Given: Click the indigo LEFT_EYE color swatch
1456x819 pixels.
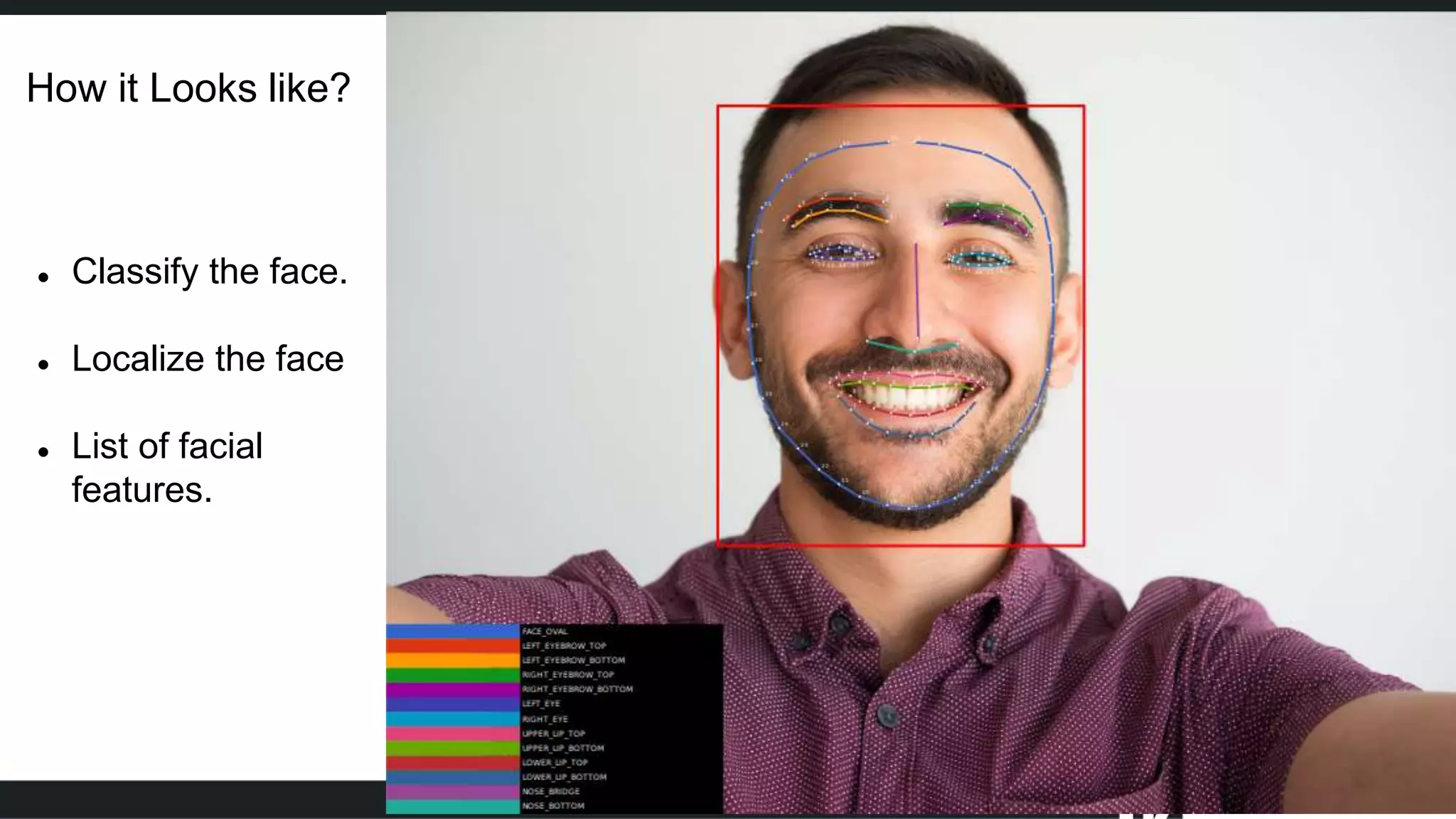Looking at the screenshot, I should coord(453,704).
